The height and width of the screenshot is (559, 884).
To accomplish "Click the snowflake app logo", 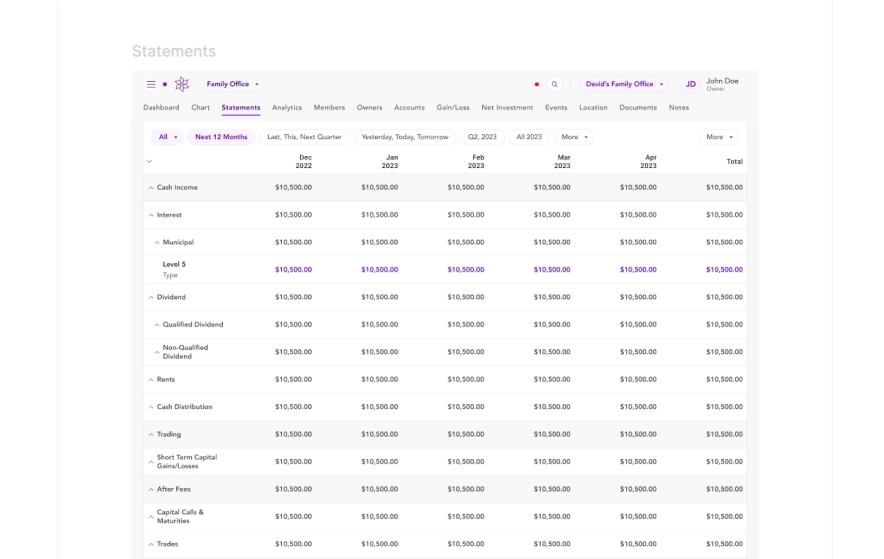I will tap(182, 85).
